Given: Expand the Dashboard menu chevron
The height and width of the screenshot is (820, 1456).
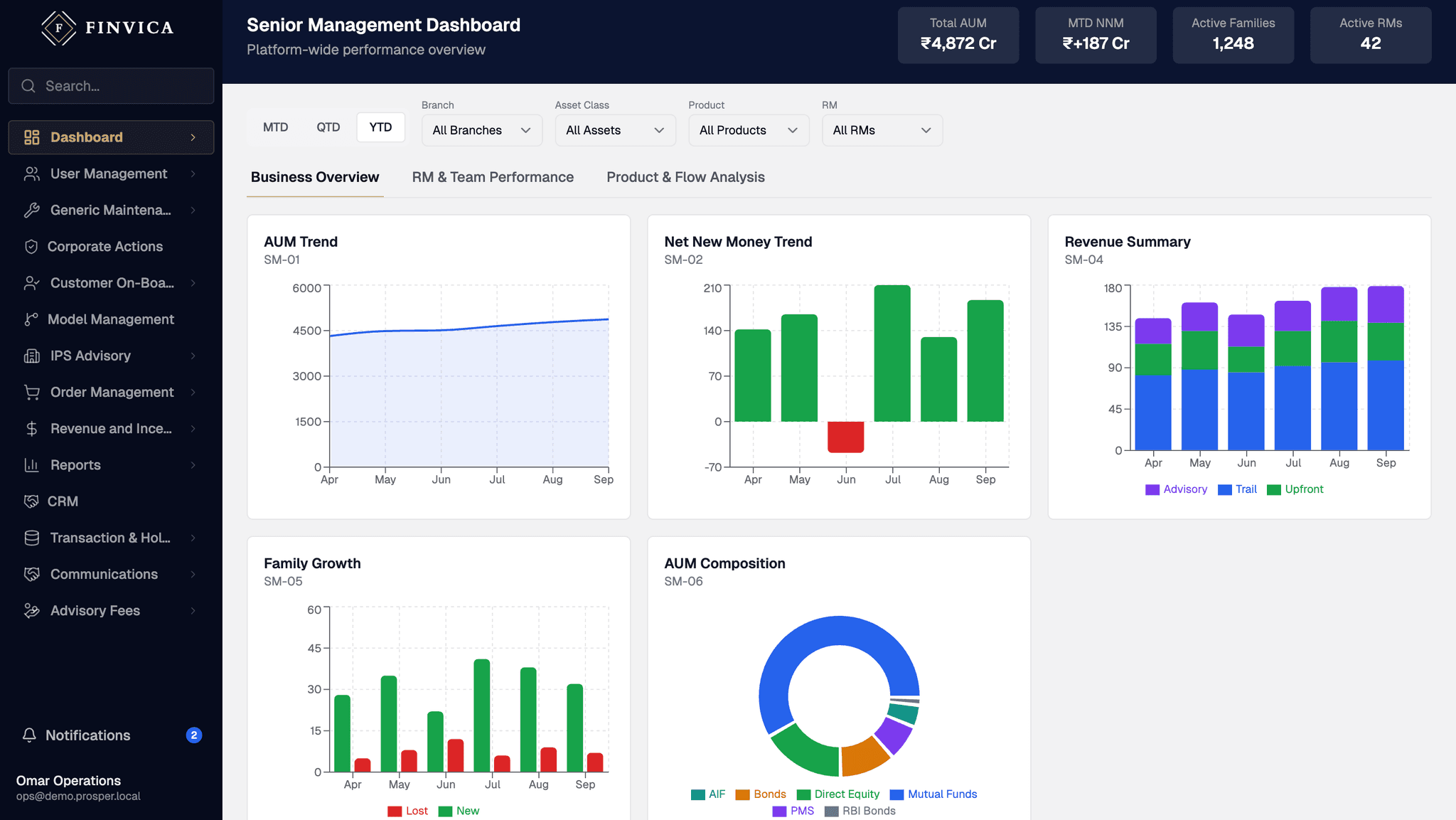Looking at the screenshot, I should pyautogui.click(x=193, y=137).
